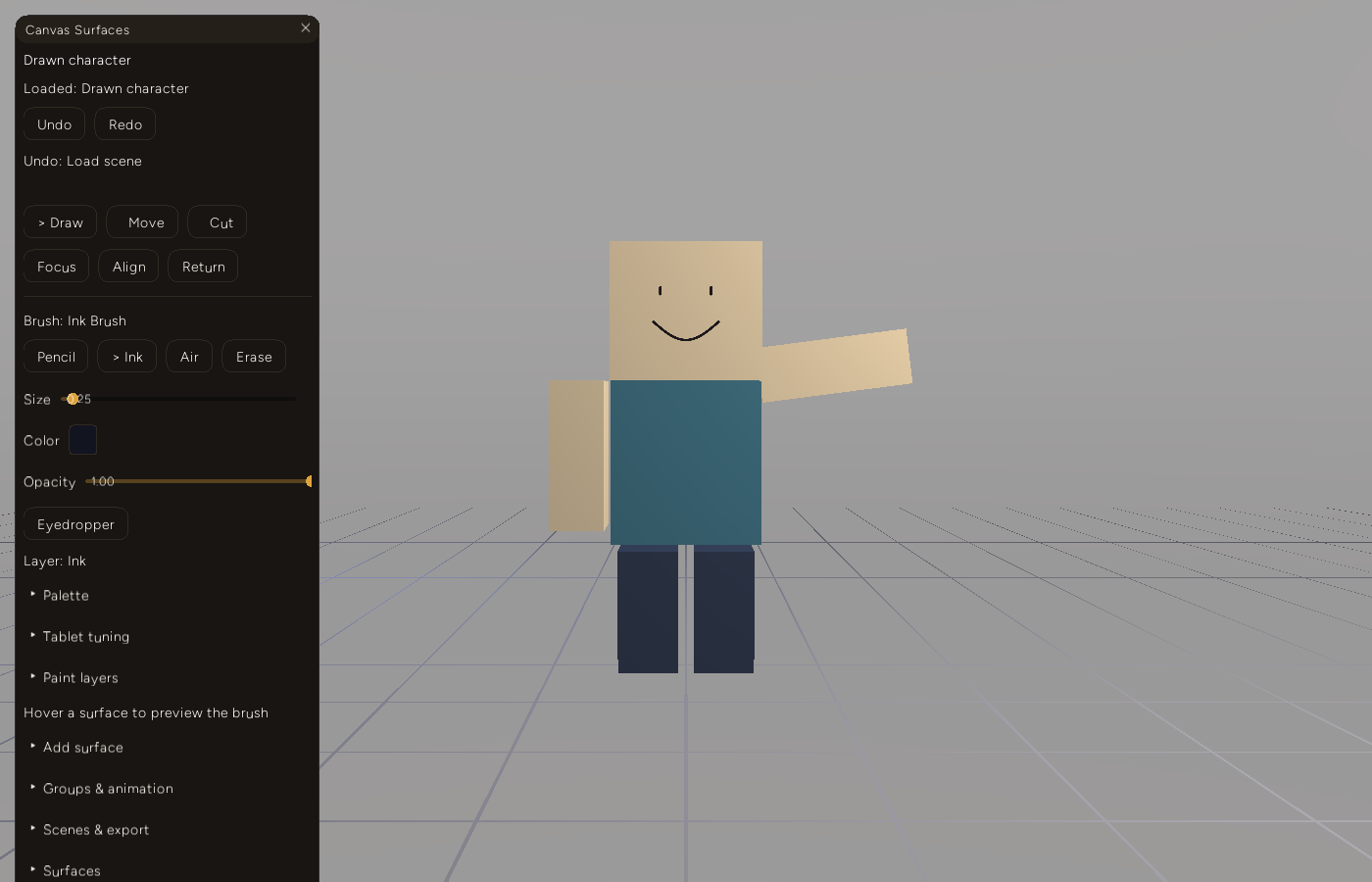Switch to Cut mode
The width and height of the screenshot is (1372, 882).
[x=217, y=222]
